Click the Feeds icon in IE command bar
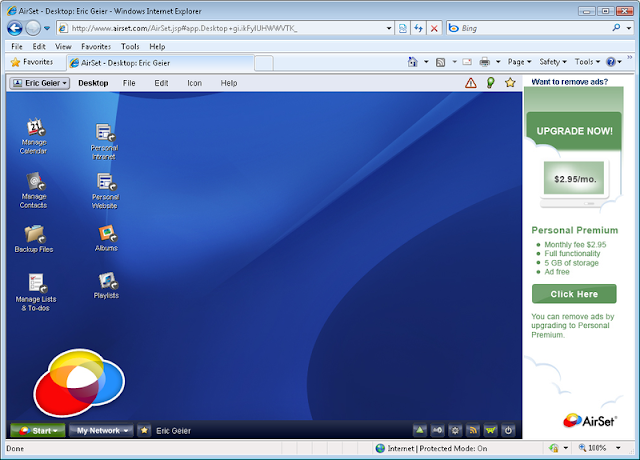Viewport: 640px width, 460px height. point(440,62)
